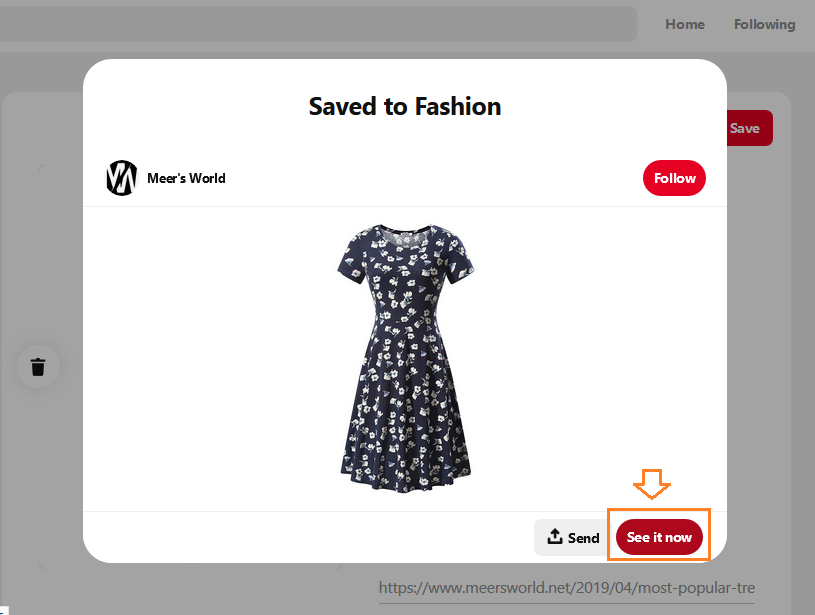Screen dimensions: 815x615
Task: Click the Saved to Fashion heading
Action: [x=404, y=106]
